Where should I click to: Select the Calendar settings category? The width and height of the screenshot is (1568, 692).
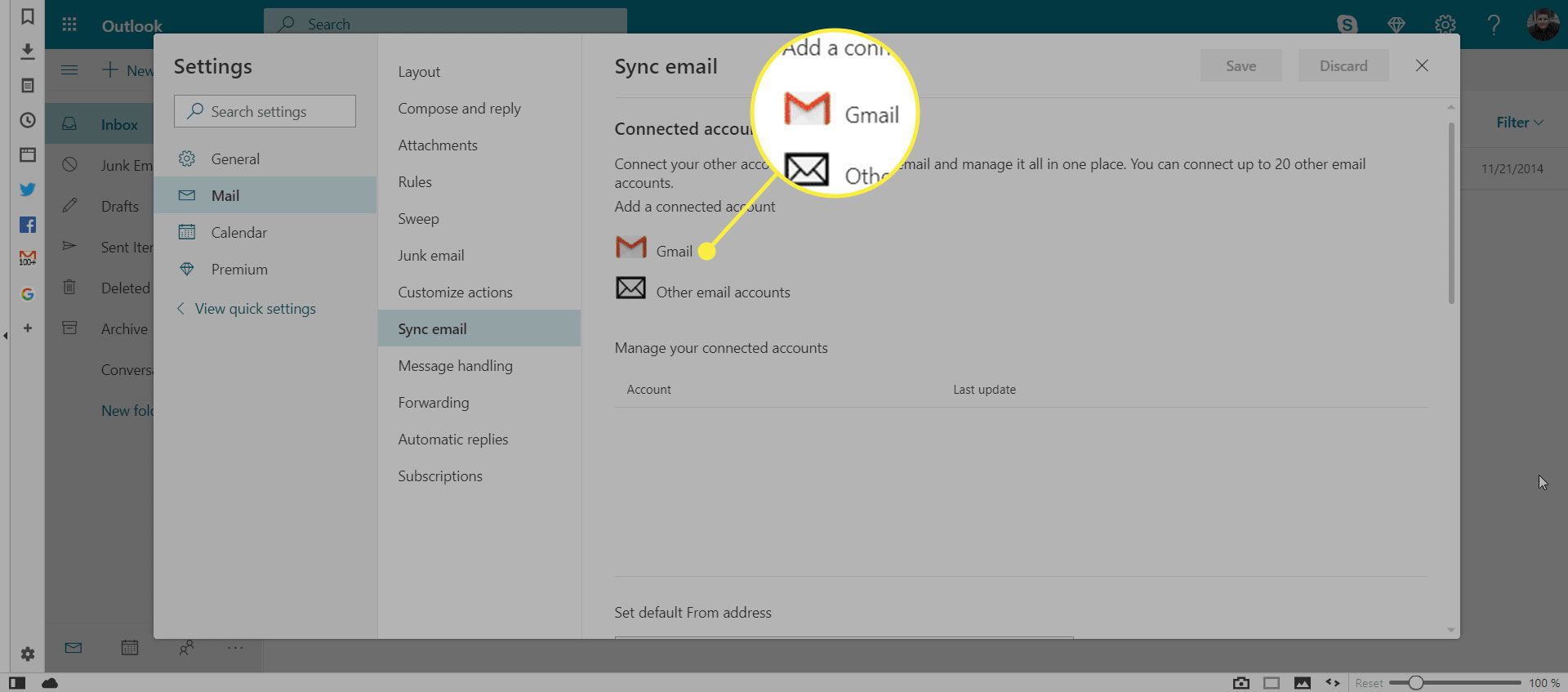(265, 232)
